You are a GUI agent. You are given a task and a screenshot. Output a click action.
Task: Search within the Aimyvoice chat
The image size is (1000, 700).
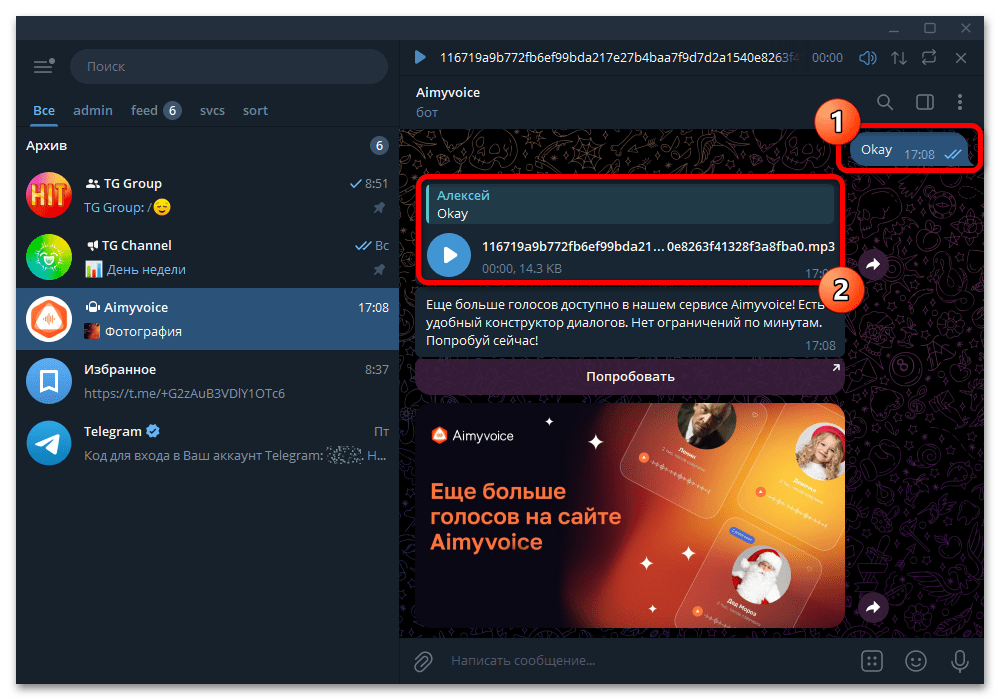click(885, 102)
